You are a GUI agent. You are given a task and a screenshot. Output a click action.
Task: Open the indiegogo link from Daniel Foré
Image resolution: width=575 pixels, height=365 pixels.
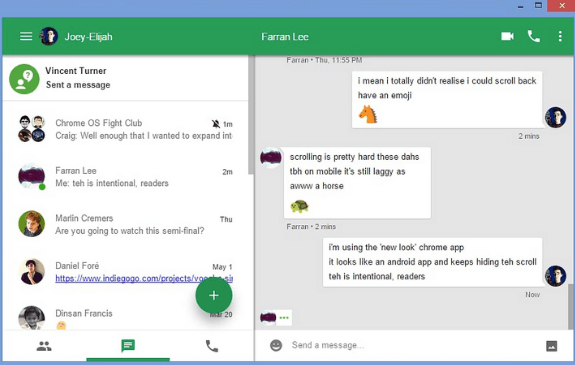[x=144, y=278]
